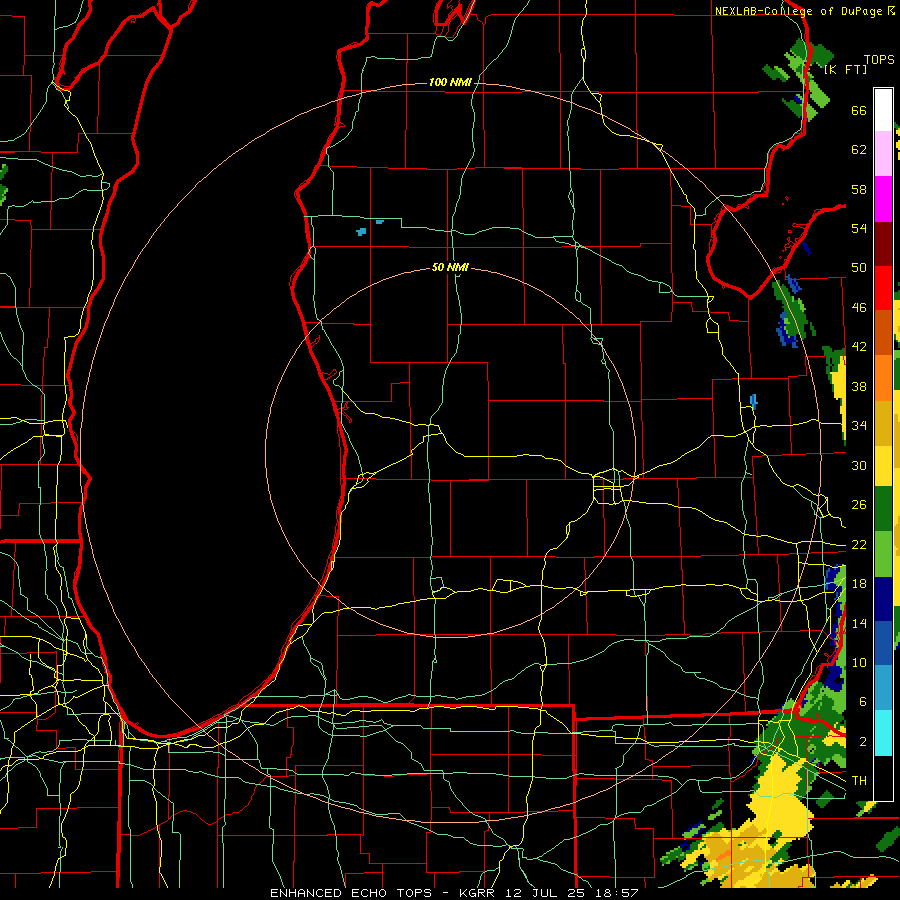Click the cyan legend swatch
This screenshot has width=900, height=900.
(x=883, y=733)
